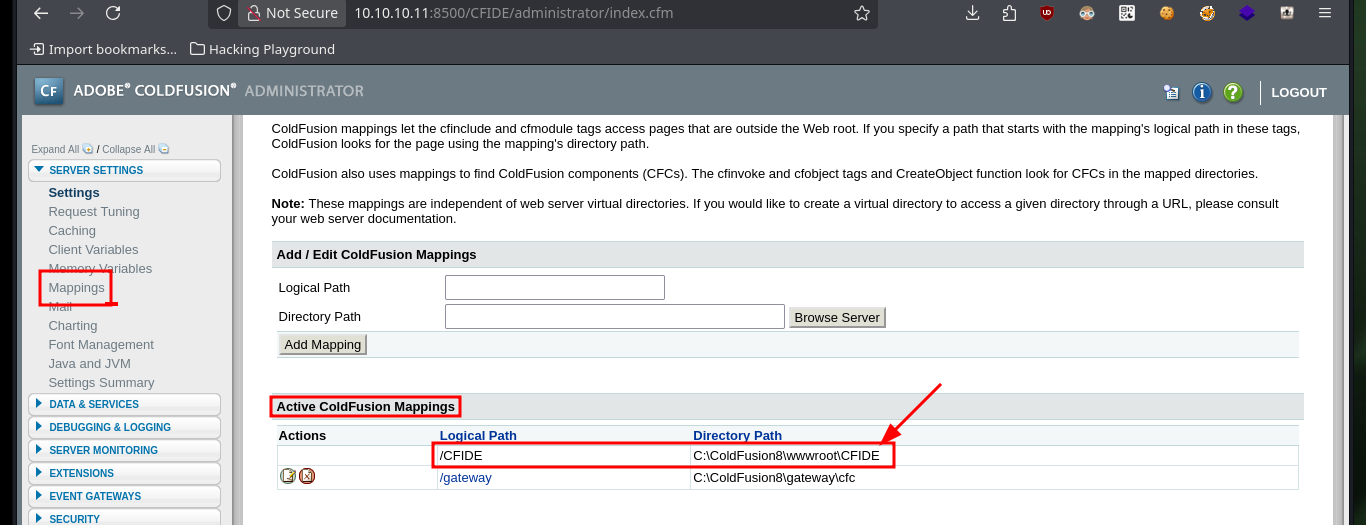
Task: Open the Settings menu item
Action: point(74,192)
